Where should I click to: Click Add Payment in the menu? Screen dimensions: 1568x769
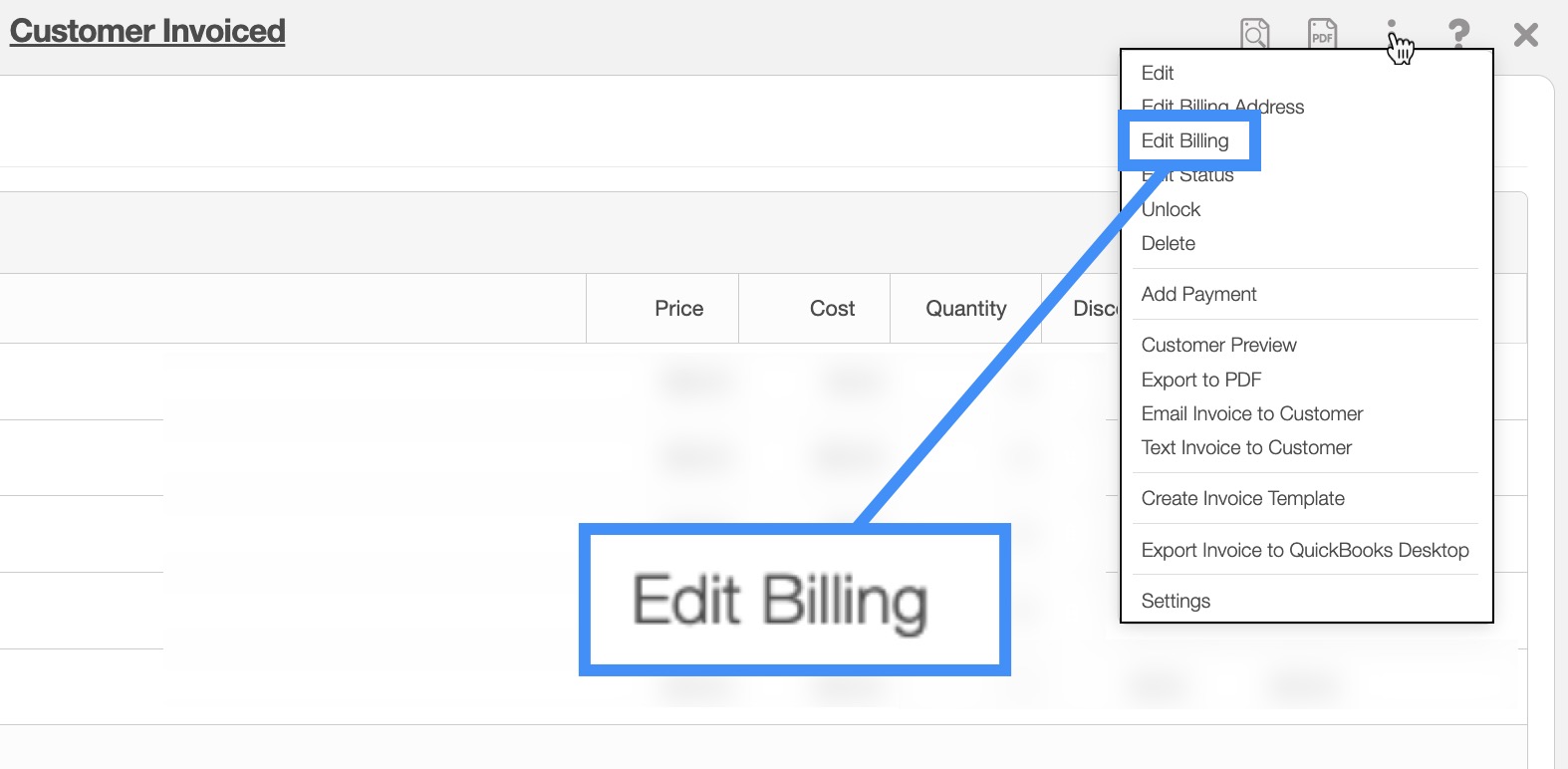[1198, 294]
